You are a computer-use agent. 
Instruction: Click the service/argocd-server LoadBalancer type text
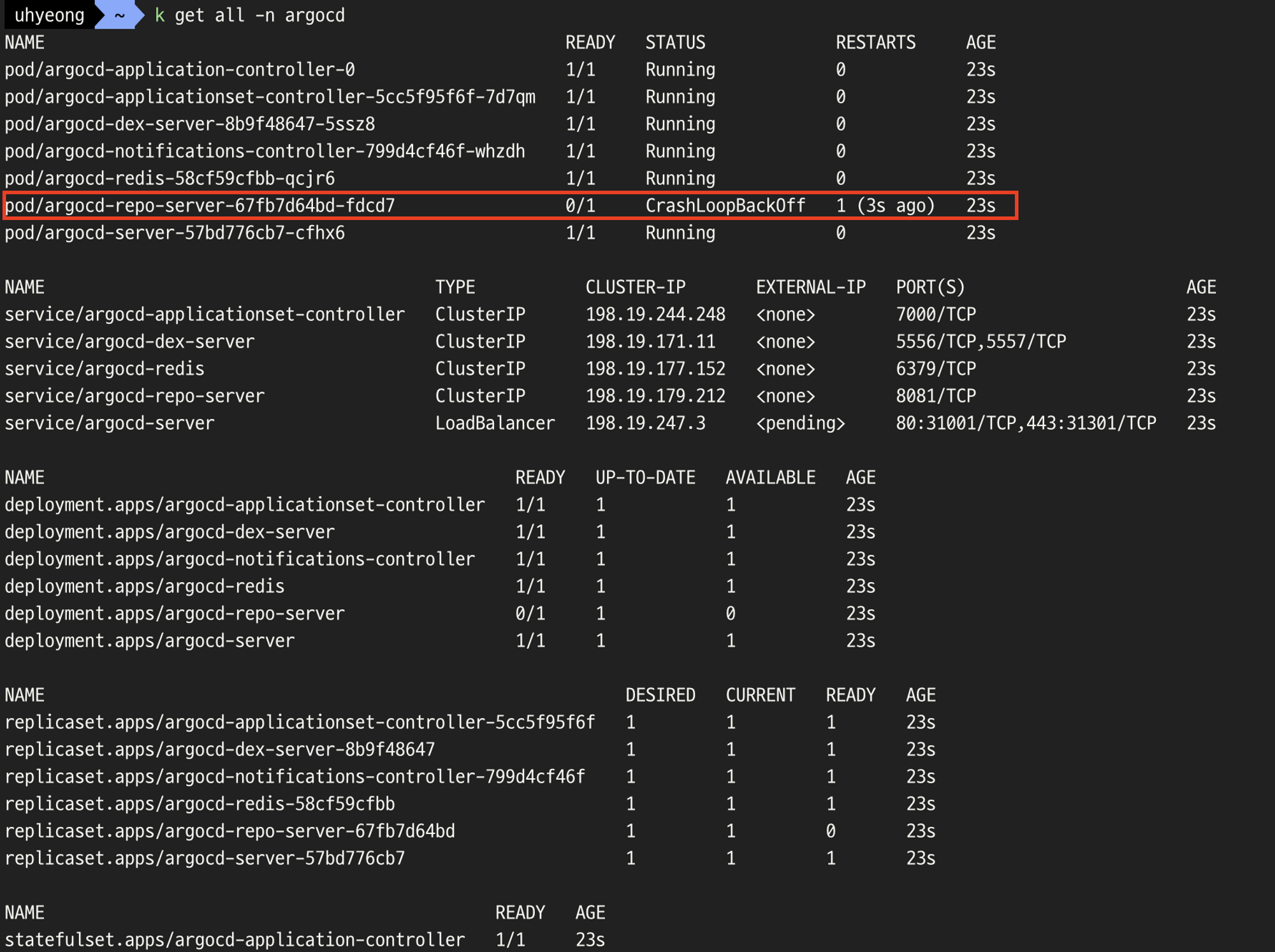click(x=495, y=423)
